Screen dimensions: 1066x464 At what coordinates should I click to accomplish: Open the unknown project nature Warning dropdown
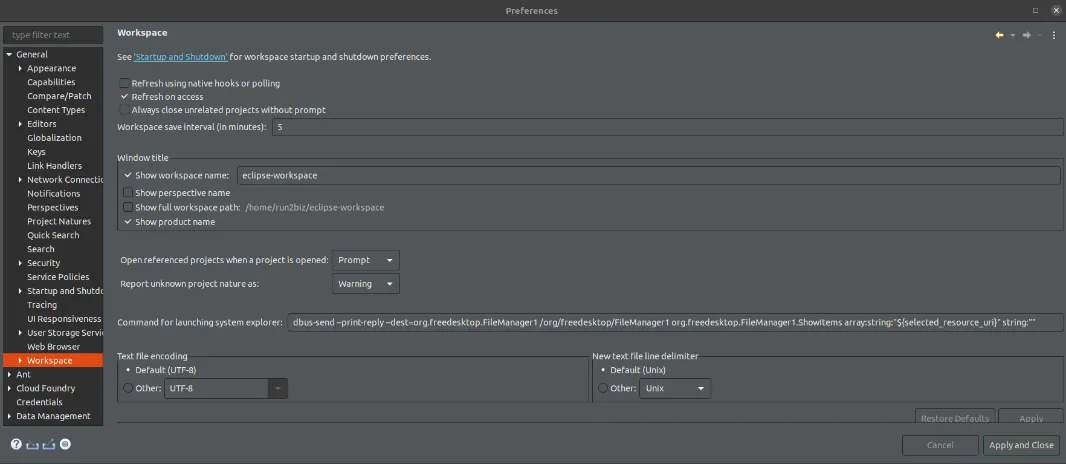pos(365,284)
